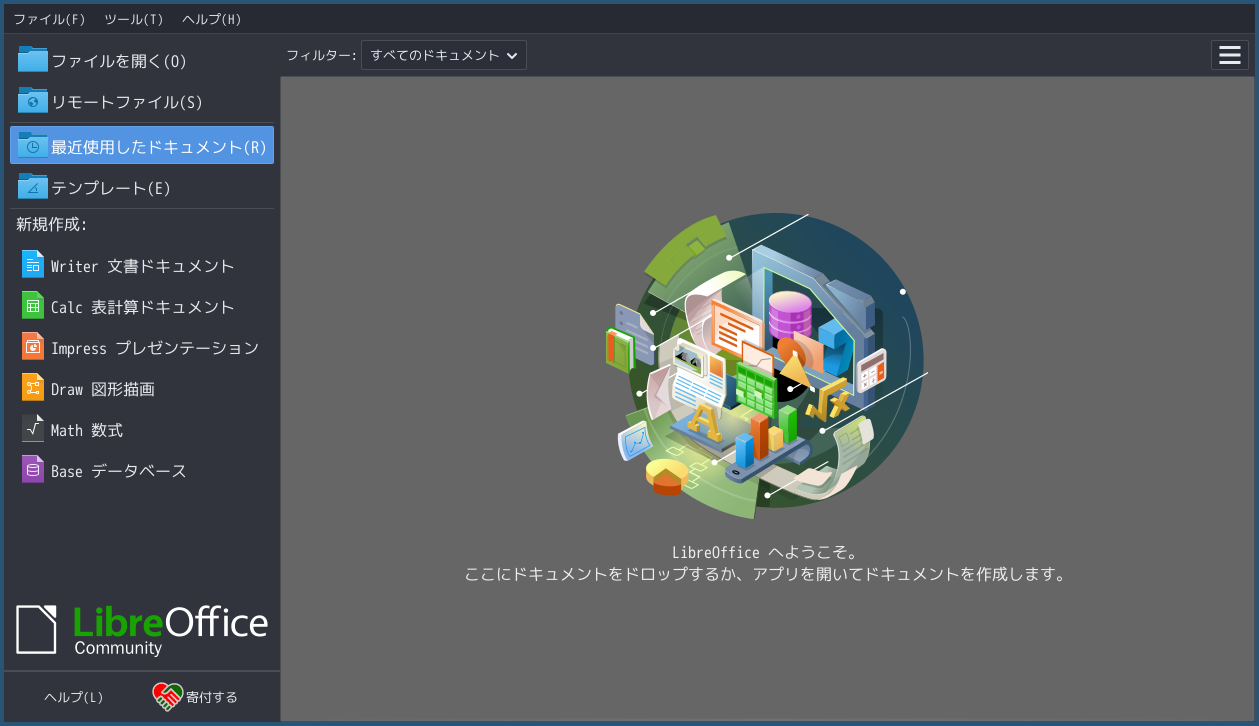The width and height of the screenshot is (1259, 726).
Task: Create a new Base database
Action: (x=120, y=470)
